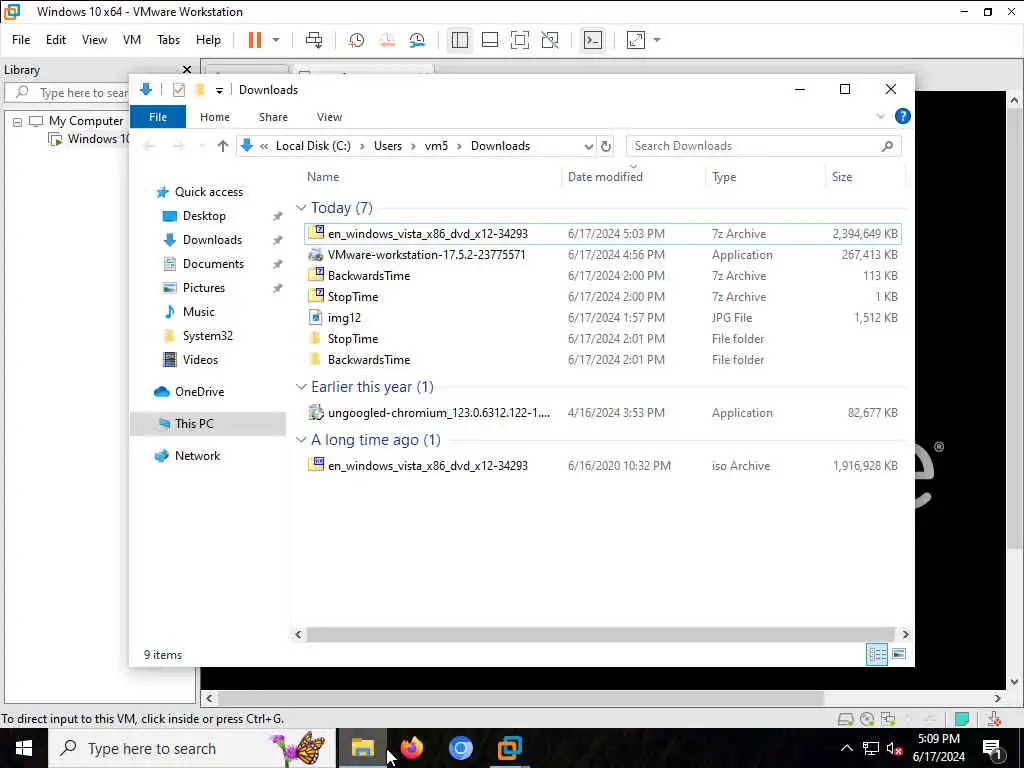Open the power options arrow beside pause
The image size is (1024, 768).
(x=276, y=40)
